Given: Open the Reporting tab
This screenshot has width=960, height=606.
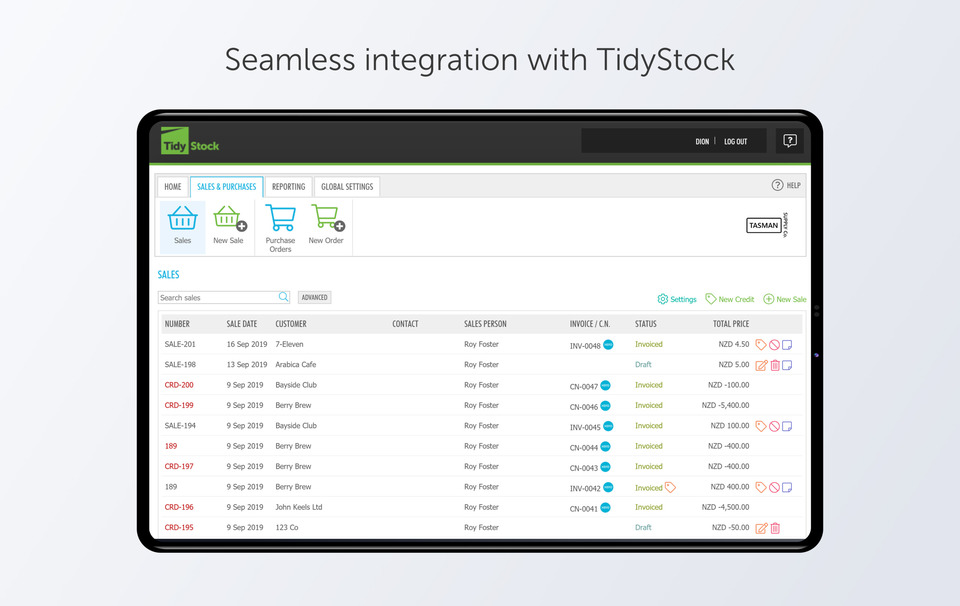Looking at the screenshot, I should pyautogui.click(x=288, y=187).
